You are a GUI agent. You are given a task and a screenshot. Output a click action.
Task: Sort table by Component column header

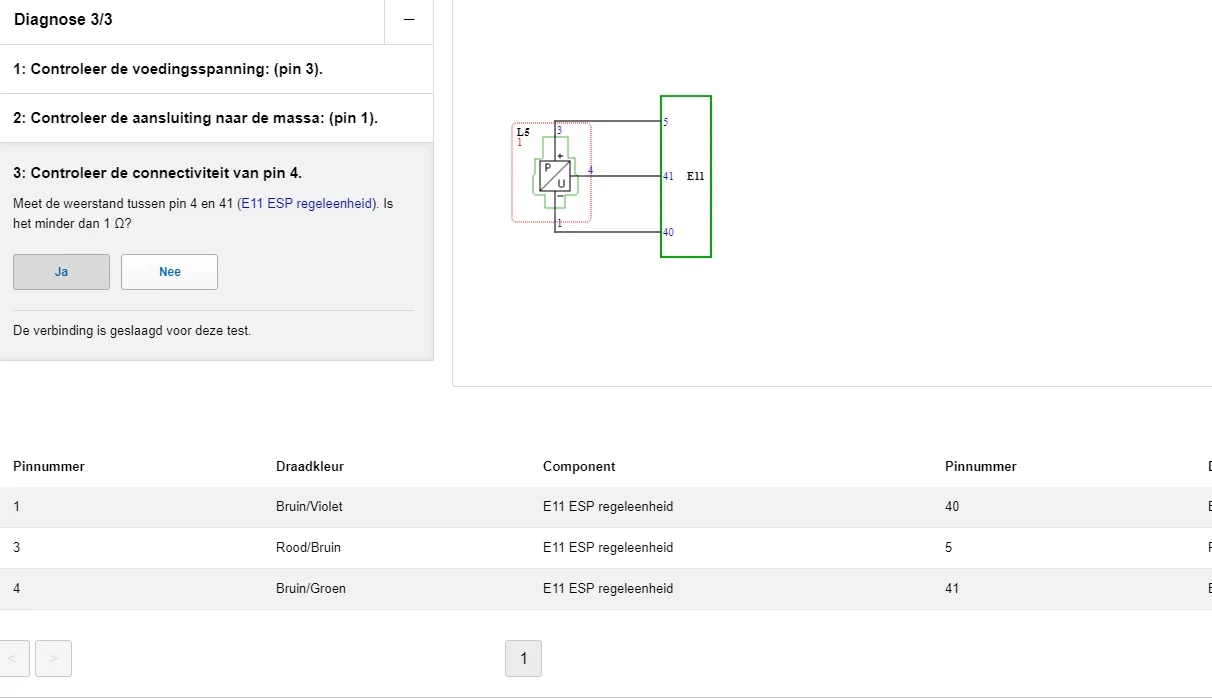pyautogui.click(x=579, y=467)
